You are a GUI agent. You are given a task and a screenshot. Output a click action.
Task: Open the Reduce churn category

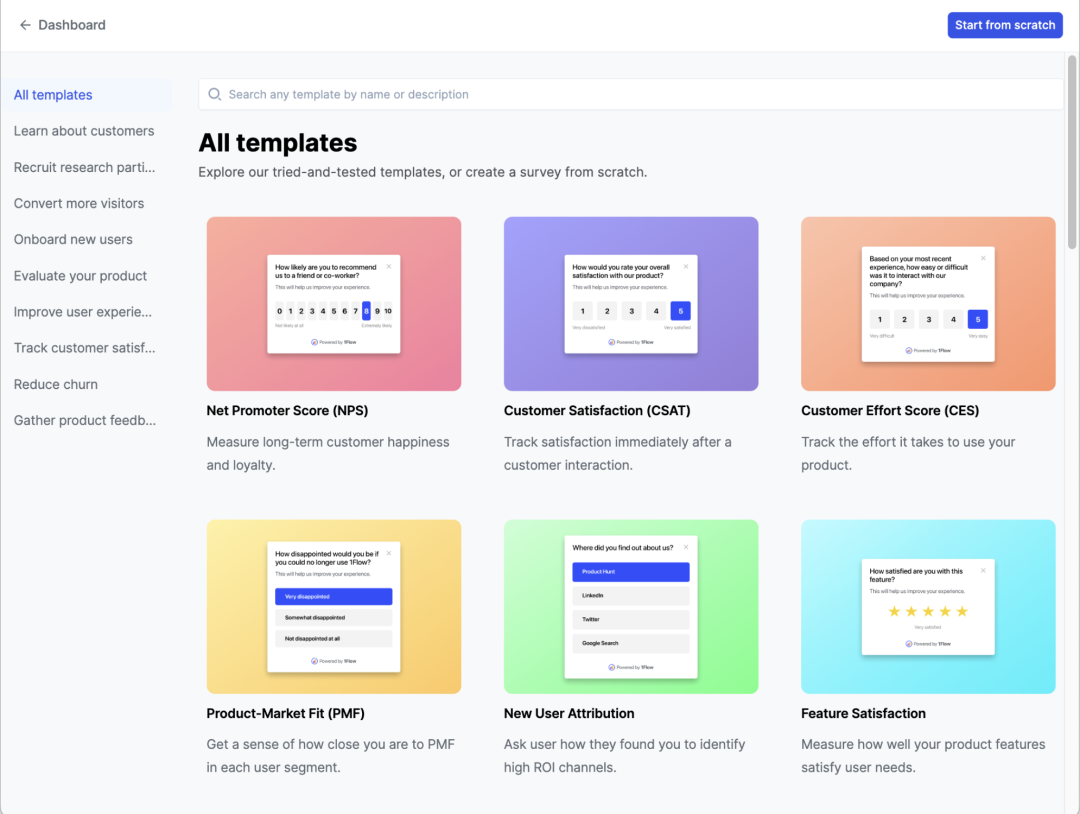56,384
